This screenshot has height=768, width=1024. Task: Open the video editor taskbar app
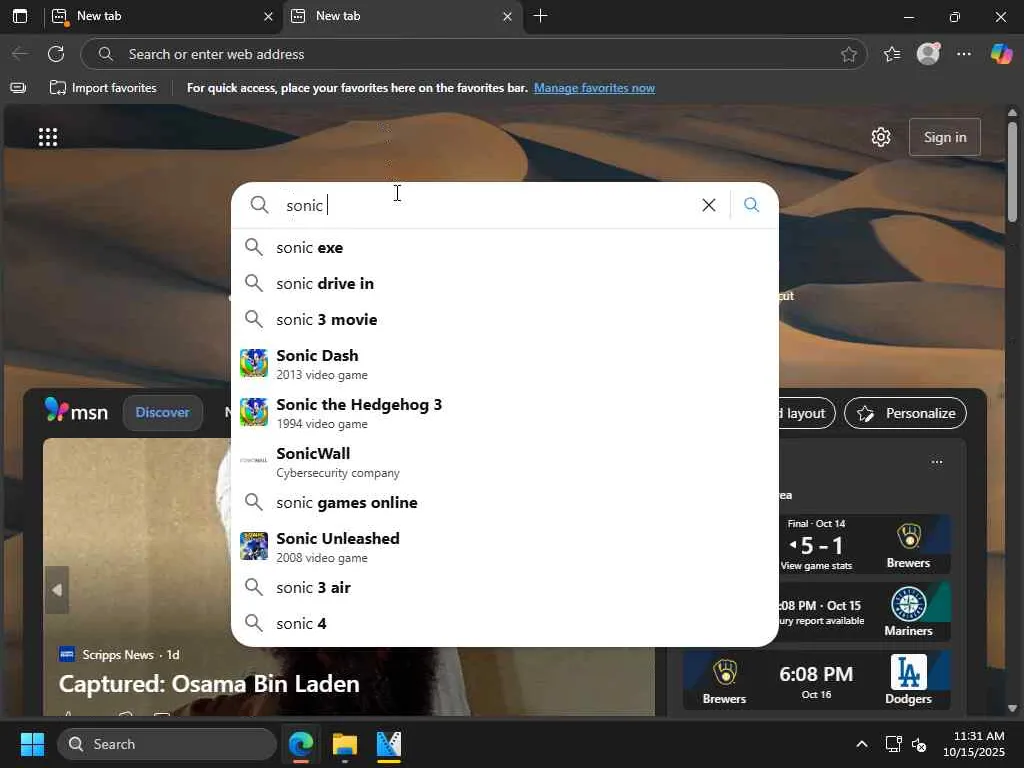(x=389, y=744)
